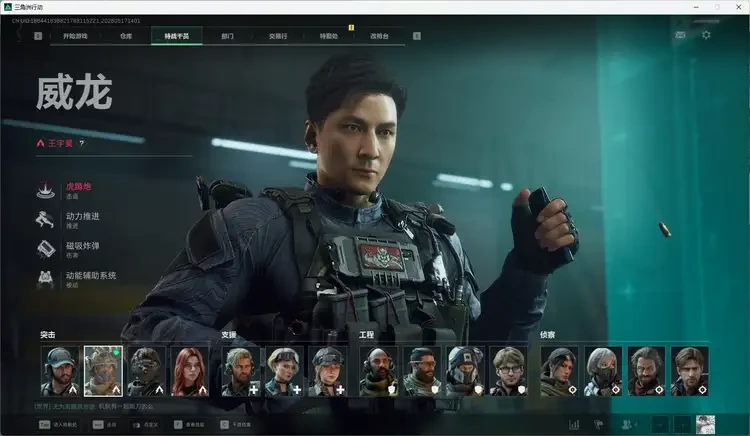The height and width of the screenshot is (436, 750).
Task: Click the second bottom key hint button
Action: [x=105, y=425]
